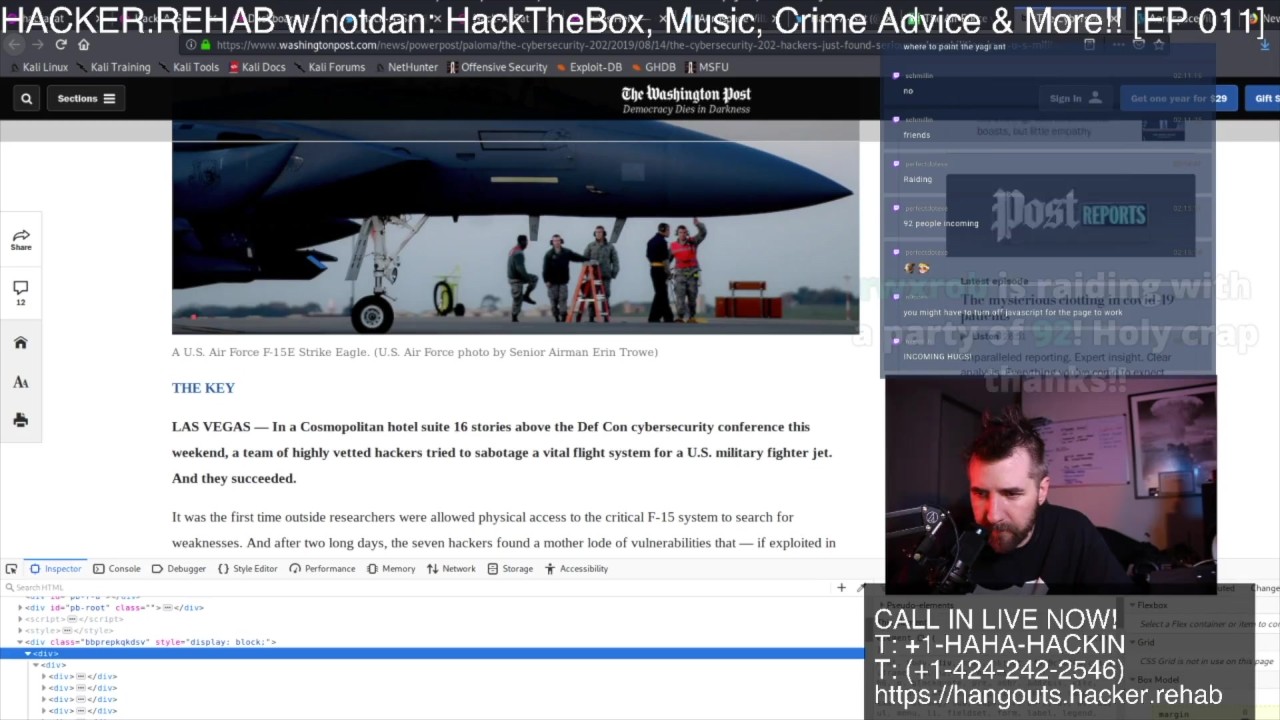Open the NetHunter bookmark
This screenshot has width=1280, height=720.
click(x=406, y=67)
